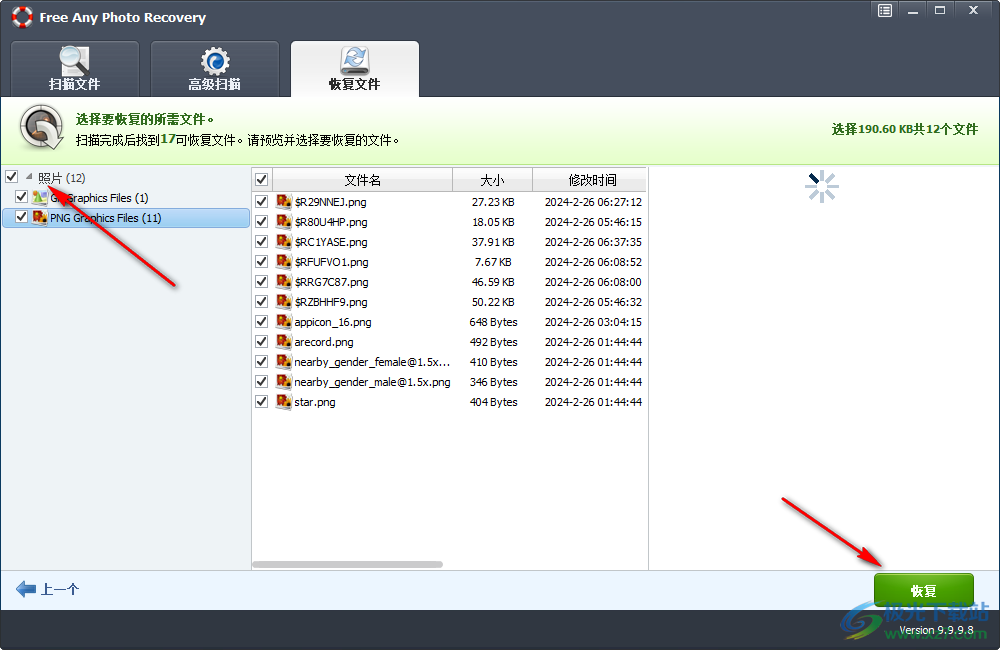Screen dimensions: 1000x650
Task: Select the GIF Graphics Files category icon
Action: pos(42,197)
